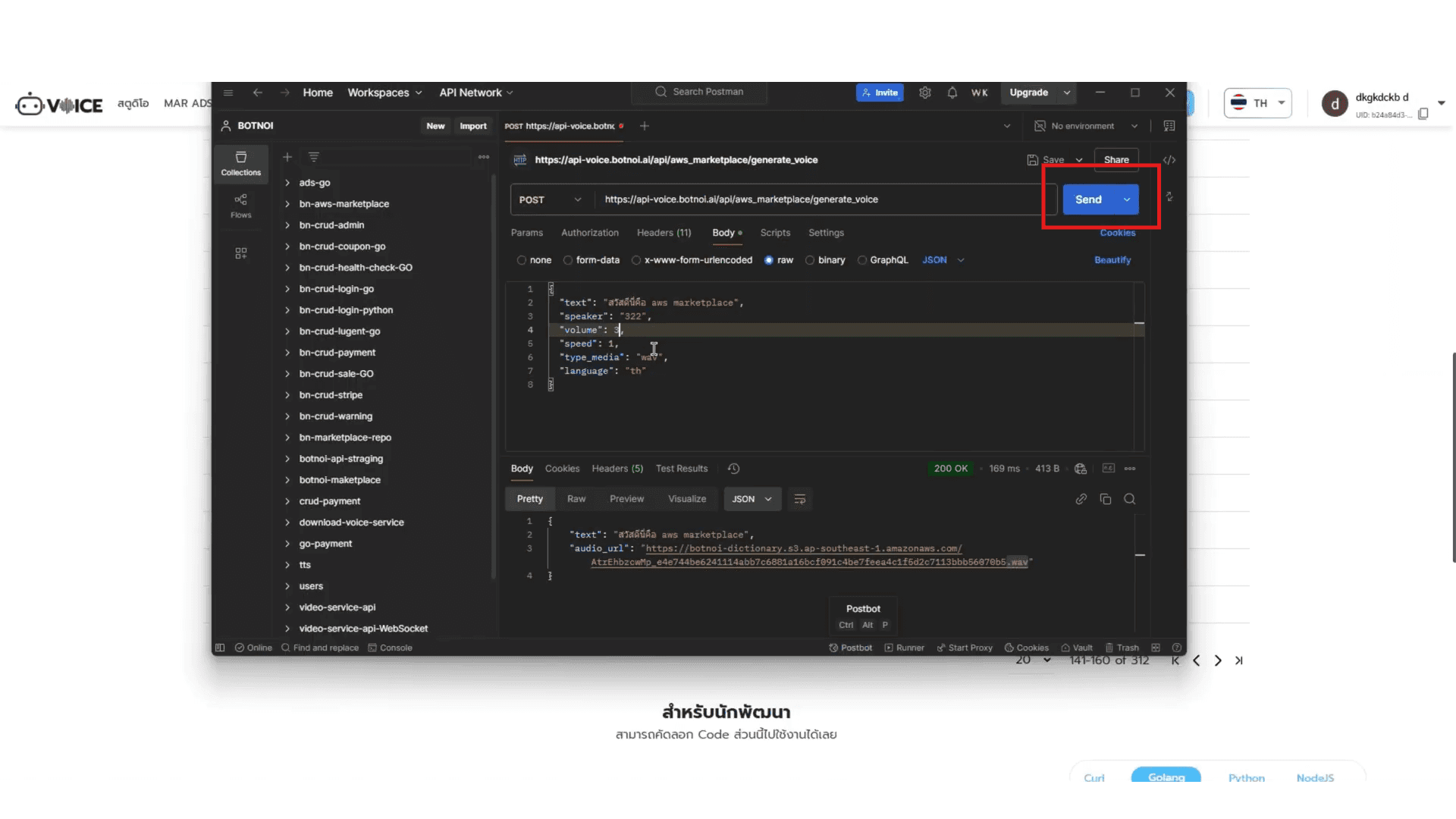Click the request URL input field
This screenshot has height=819, width=1456.
[819, 199]
